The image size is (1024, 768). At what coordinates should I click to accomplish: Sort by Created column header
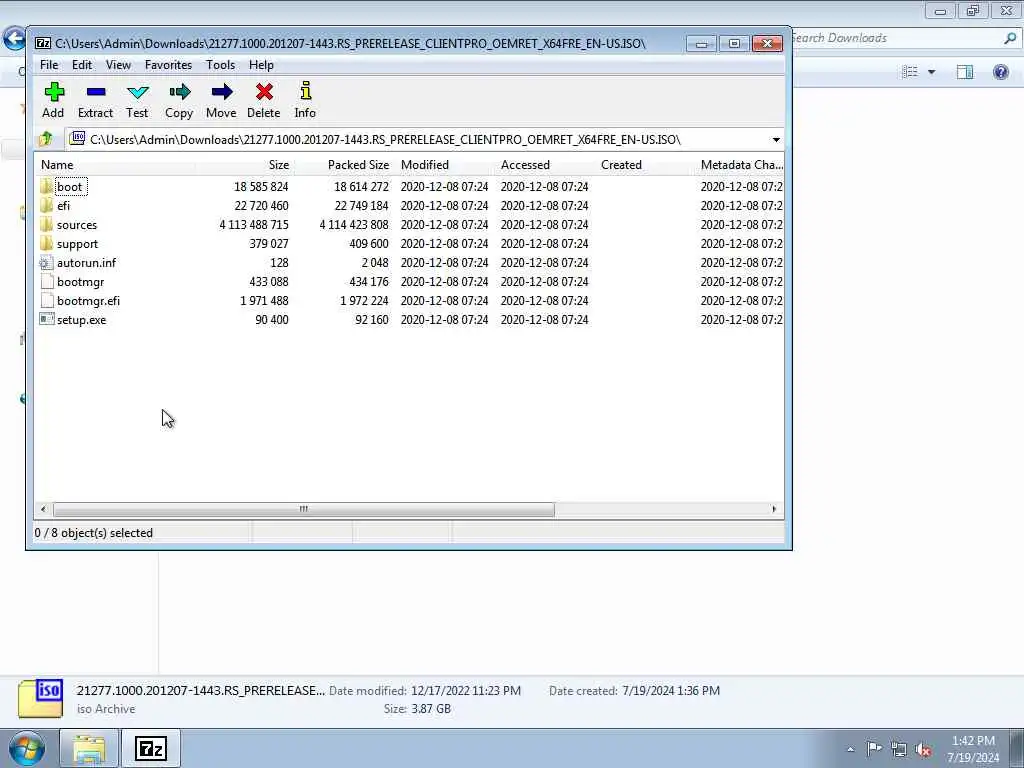click(x=644, y=165)
